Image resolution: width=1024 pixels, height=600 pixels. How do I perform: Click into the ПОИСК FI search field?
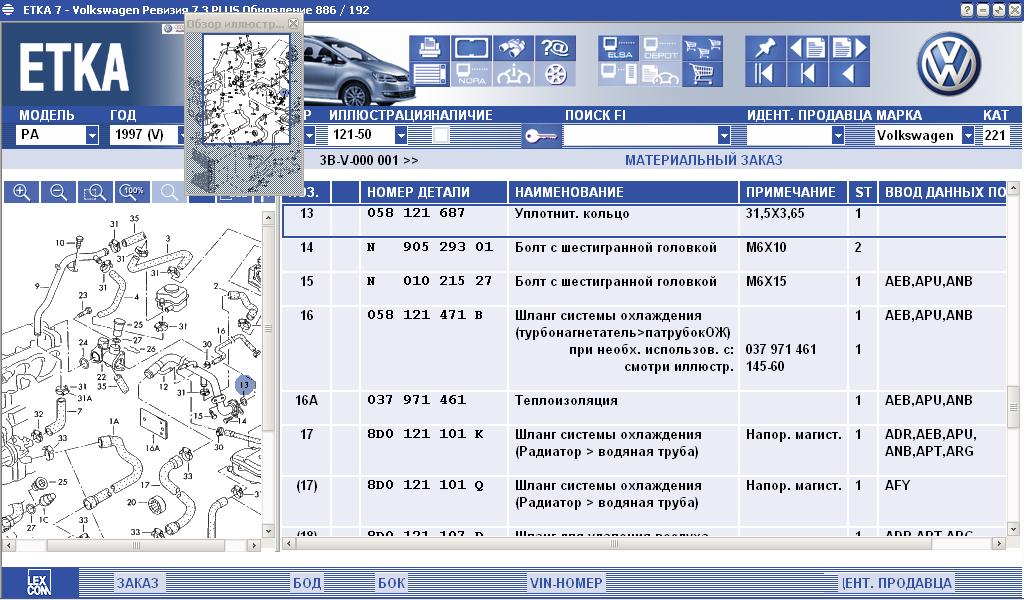(640, 136)
